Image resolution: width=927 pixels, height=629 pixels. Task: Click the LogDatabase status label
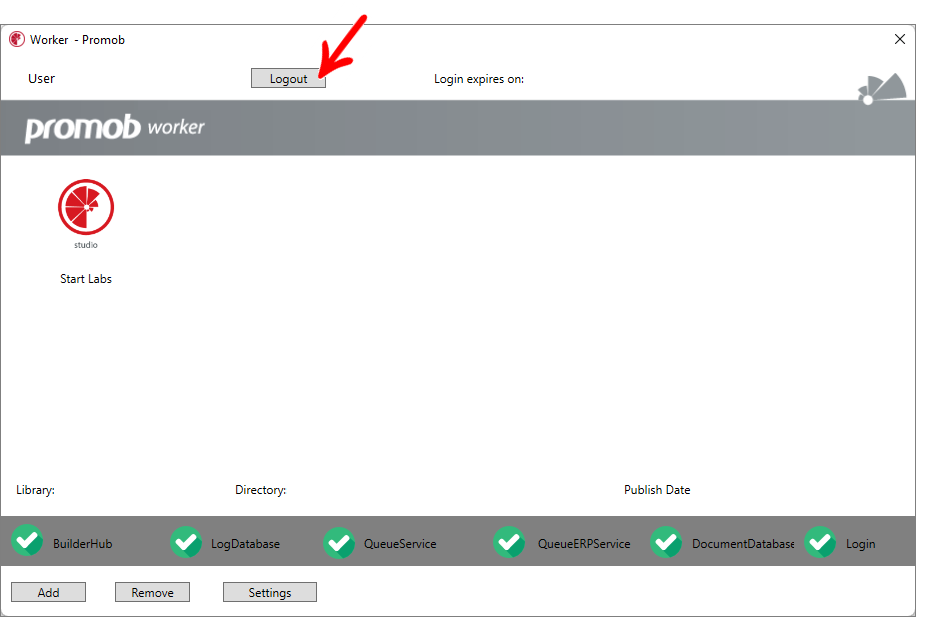pyautogui.click(x=245, y=544)
